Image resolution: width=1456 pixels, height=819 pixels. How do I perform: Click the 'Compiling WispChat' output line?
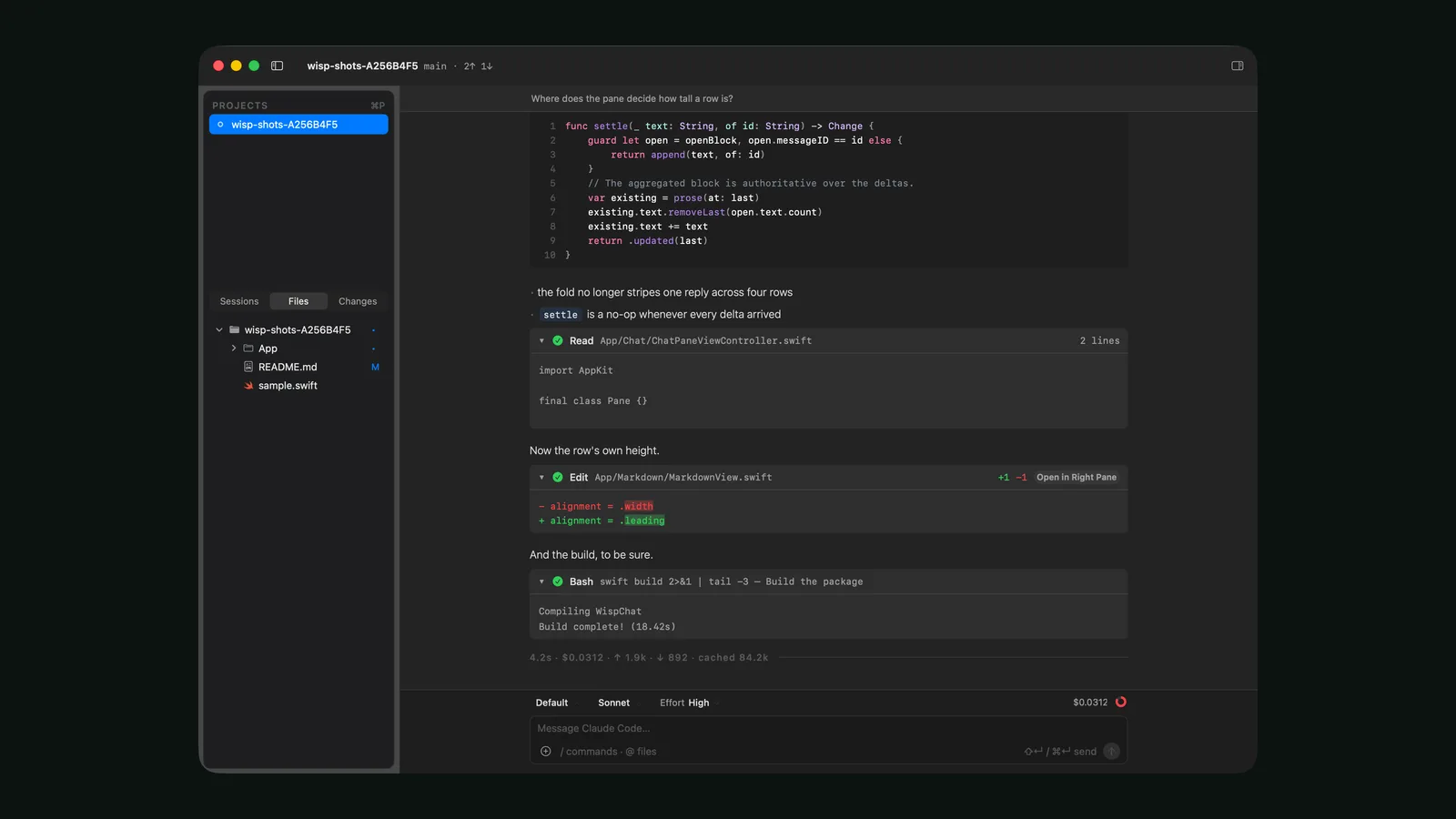click(590, 612)
